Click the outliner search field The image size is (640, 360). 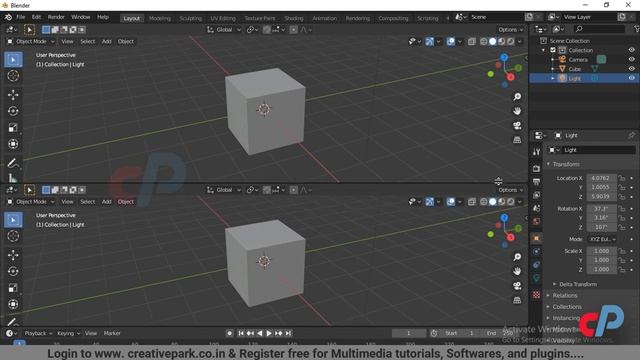(599, 29)
